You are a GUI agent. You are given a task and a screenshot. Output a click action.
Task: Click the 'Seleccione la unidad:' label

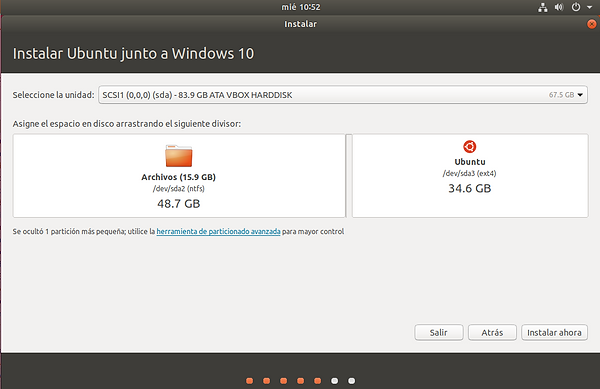pyautogui.click(x=54, y=95)
